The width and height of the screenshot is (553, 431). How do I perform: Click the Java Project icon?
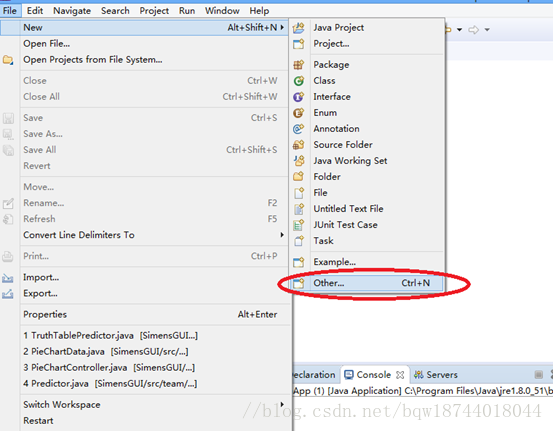299,28
